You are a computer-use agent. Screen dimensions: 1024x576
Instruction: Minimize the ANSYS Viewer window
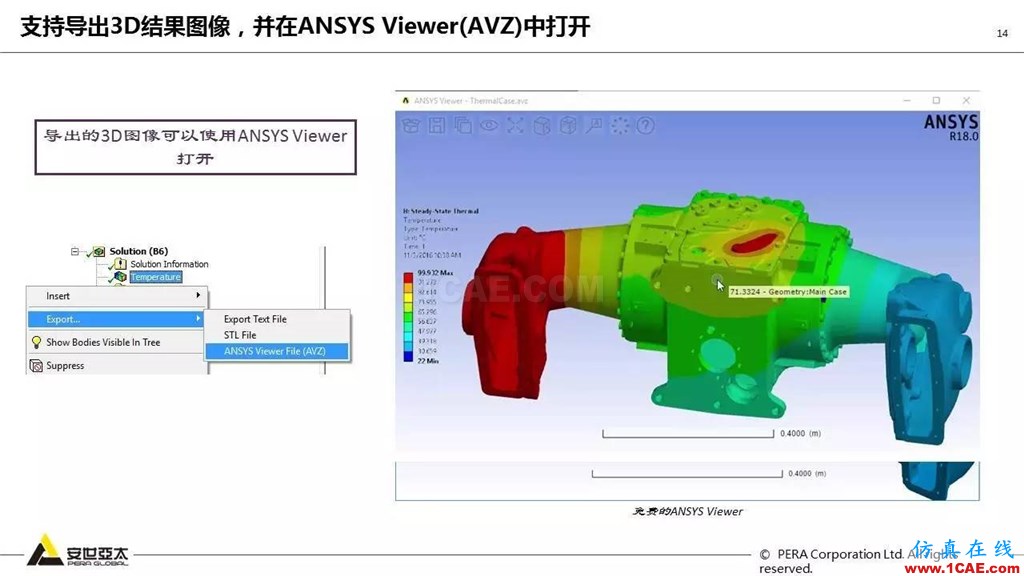coord(907,101)
